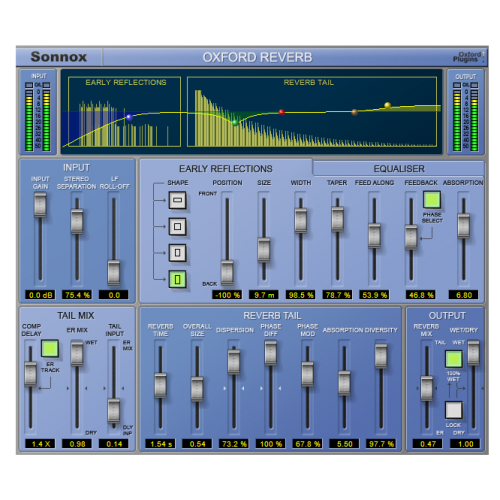Click the Tail Input fader handle
This screenshot has height=500, width=500.
[114, 411]
